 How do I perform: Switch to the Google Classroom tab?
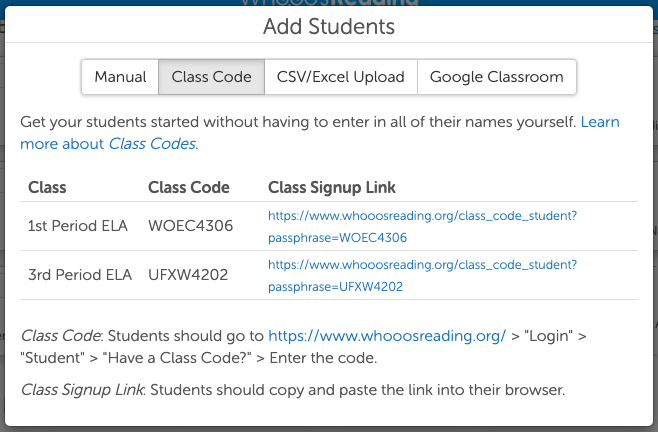(497, 77)
